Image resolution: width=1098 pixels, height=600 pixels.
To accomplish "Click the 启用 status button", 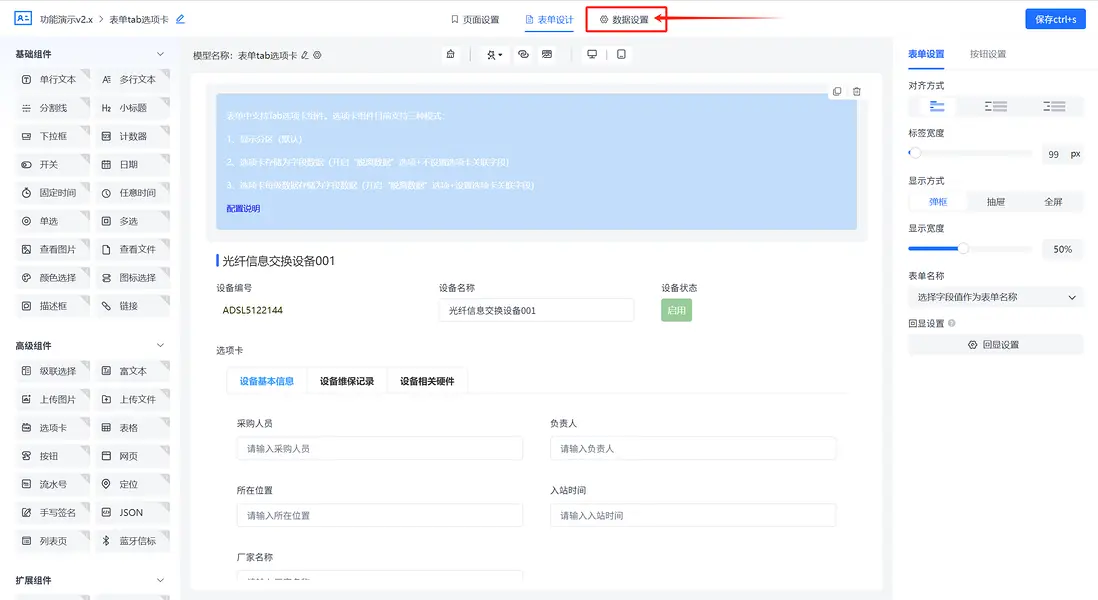I will point(676,310).
